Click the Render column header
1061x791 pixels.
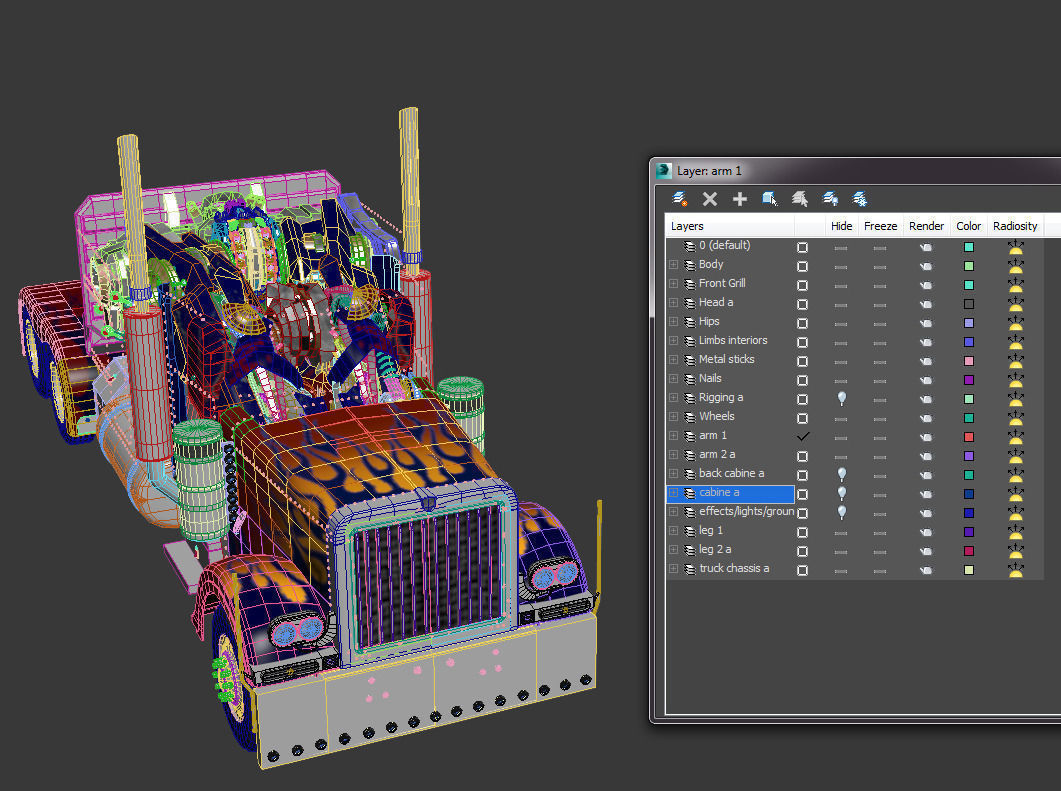[926, 226]
